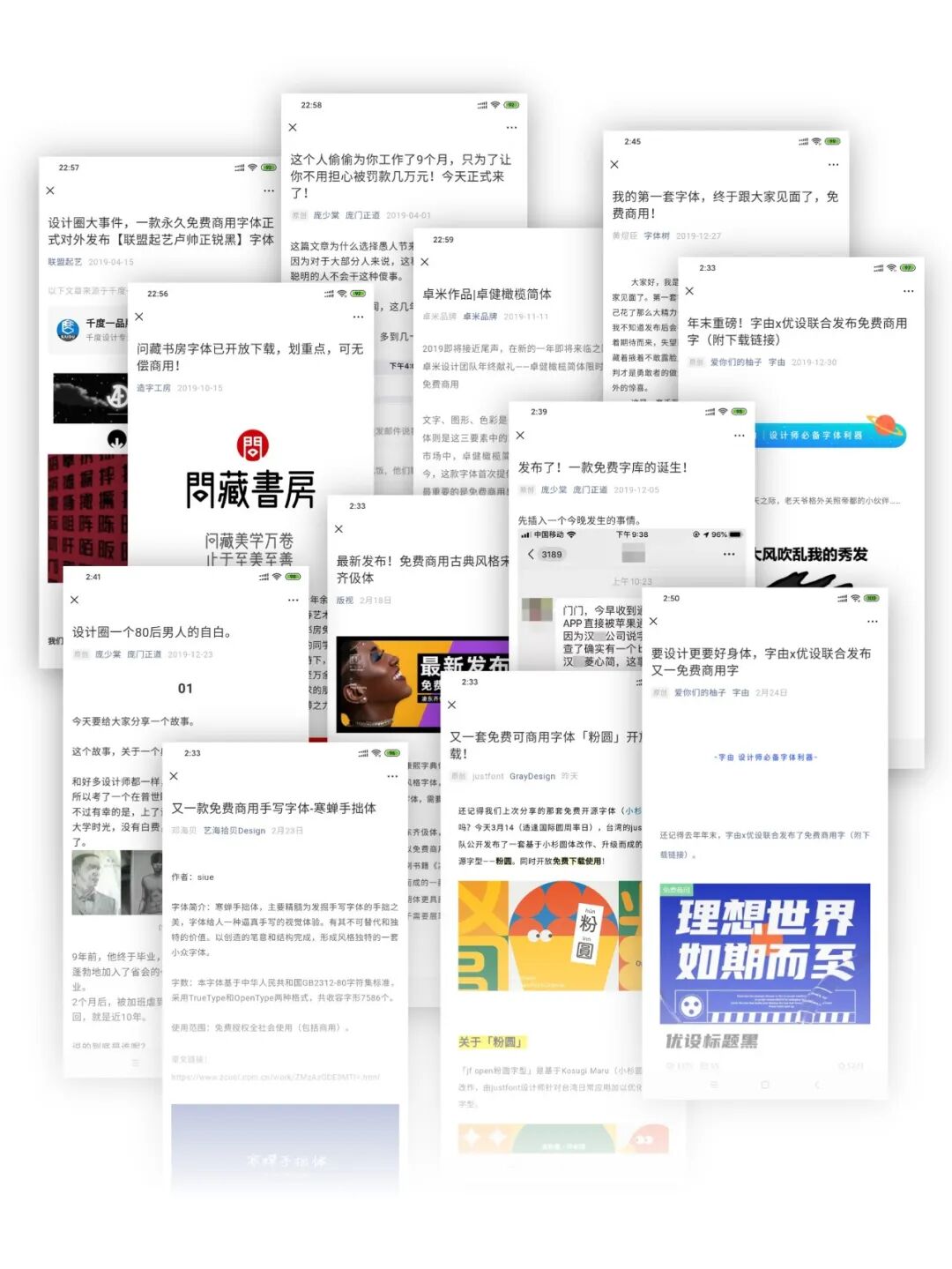Open more options on 联盟起艺卢帅正锐黑 article

[x=269, y=190]
